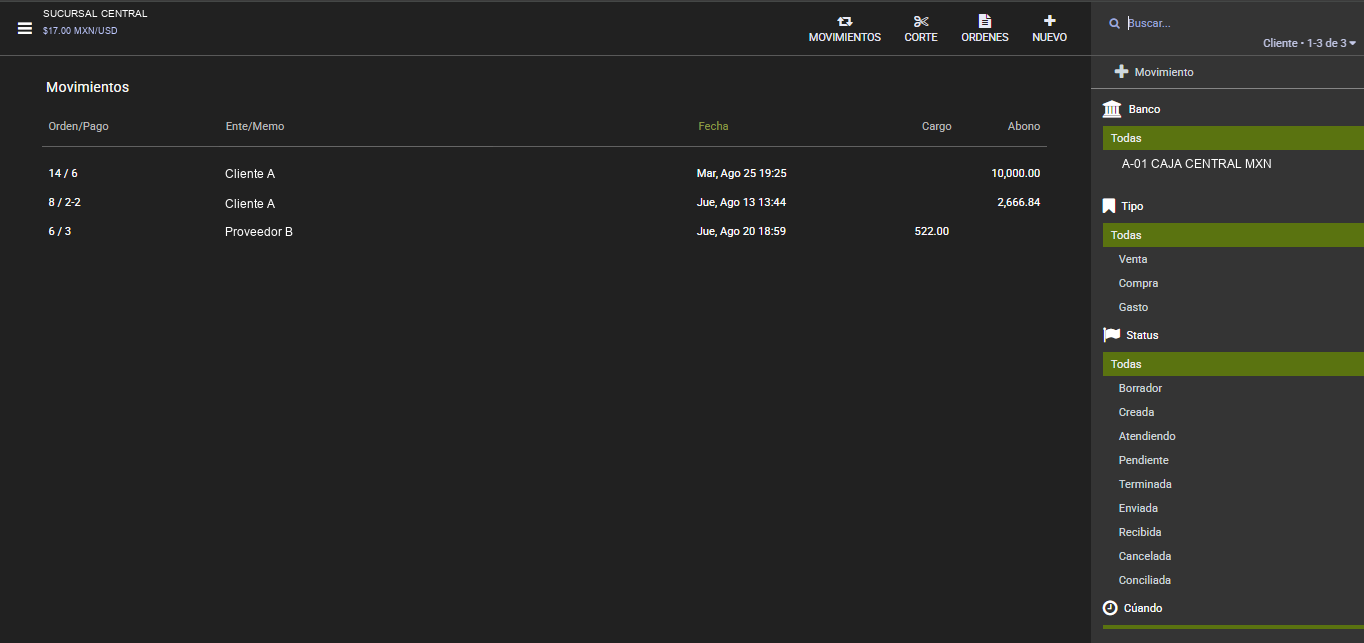Click the Banco bank building icon
The width and height of the screenshot is (1364, 643).
pyautogui.click(x=1112, y=109)
